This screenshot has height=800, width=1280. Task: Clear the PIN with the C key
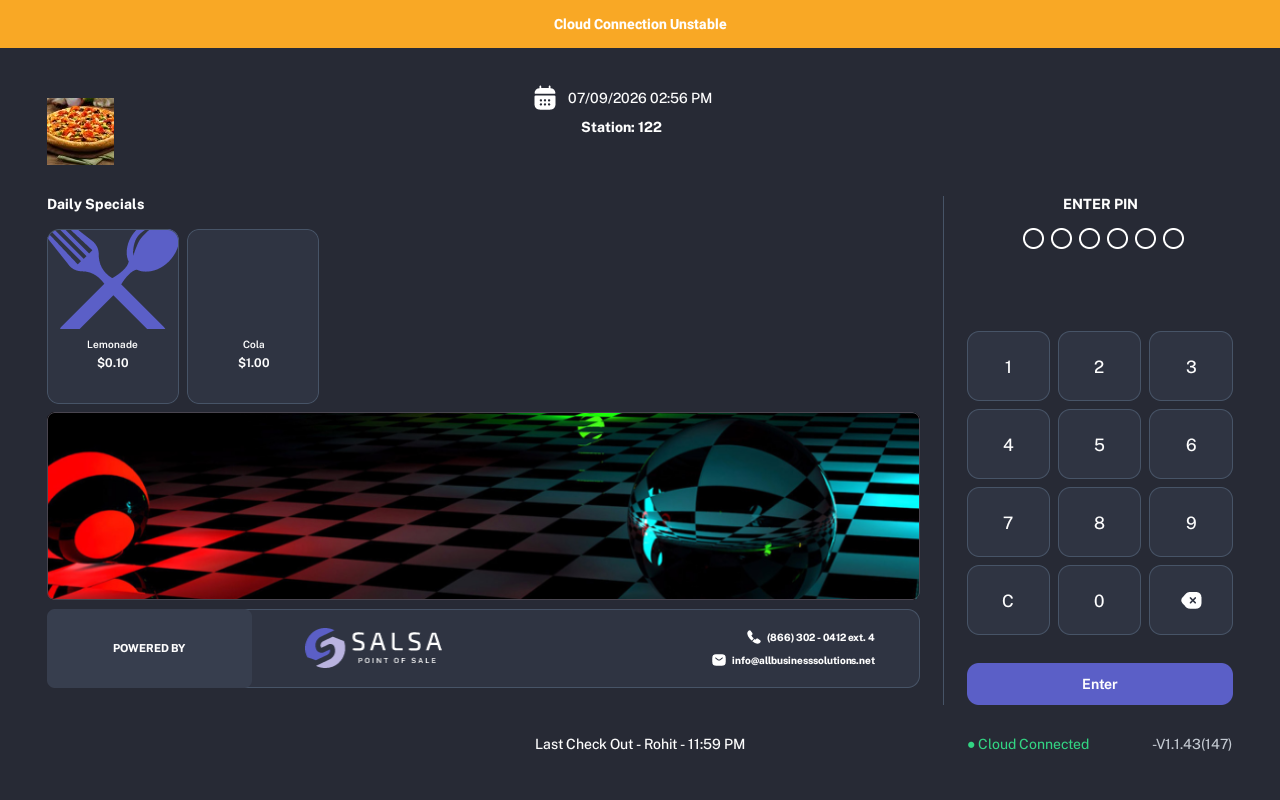(1008, 600)
